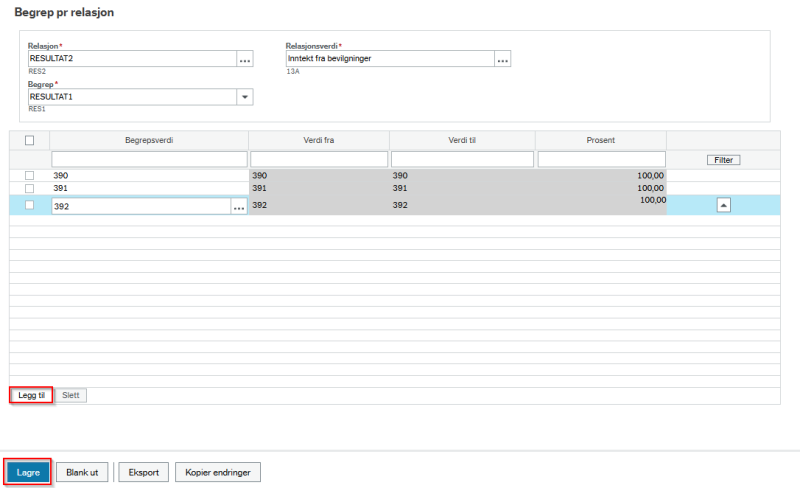Click Legg til to add a row

tap(31, 395)
